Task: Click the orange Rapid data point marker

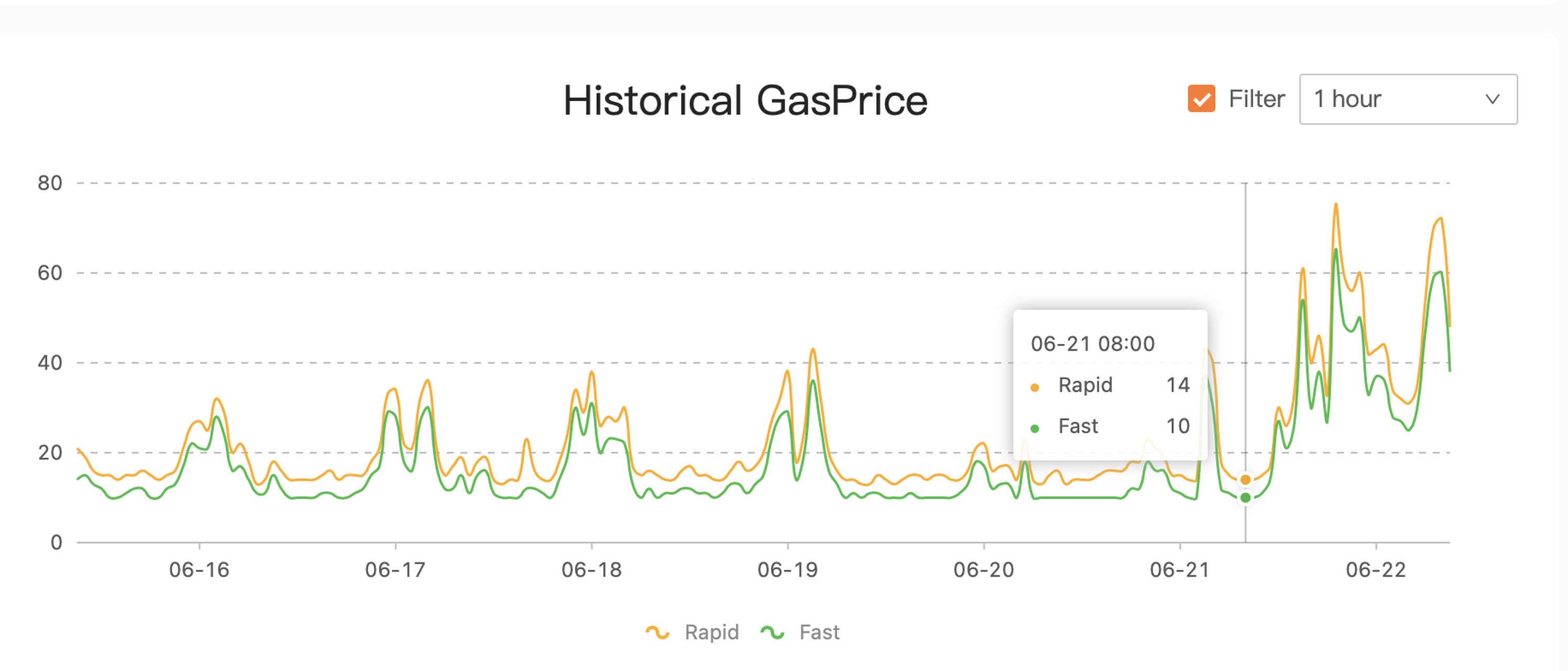Action: (x=1246, y=480)
